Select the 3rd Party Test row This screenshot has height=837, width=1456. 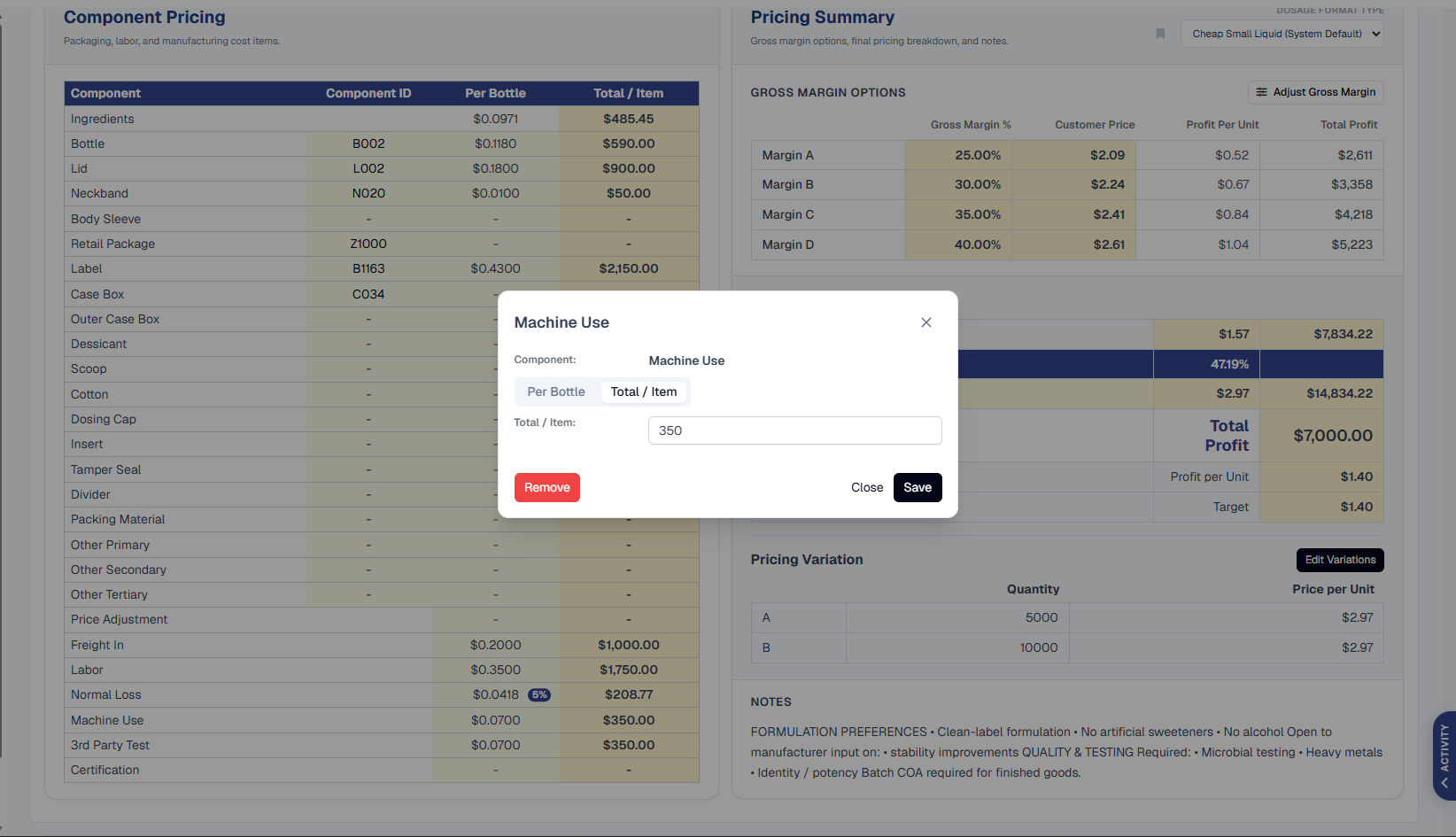pos(381,745)
